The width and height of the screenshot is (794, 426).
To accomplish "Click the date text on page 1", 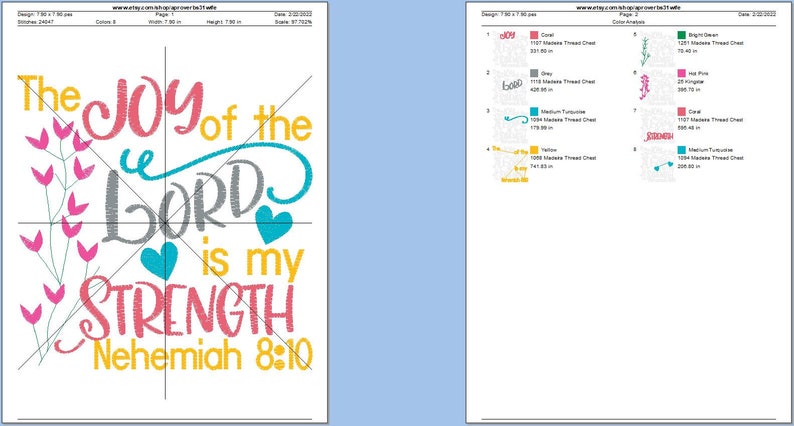I will (x=293, y=15).
